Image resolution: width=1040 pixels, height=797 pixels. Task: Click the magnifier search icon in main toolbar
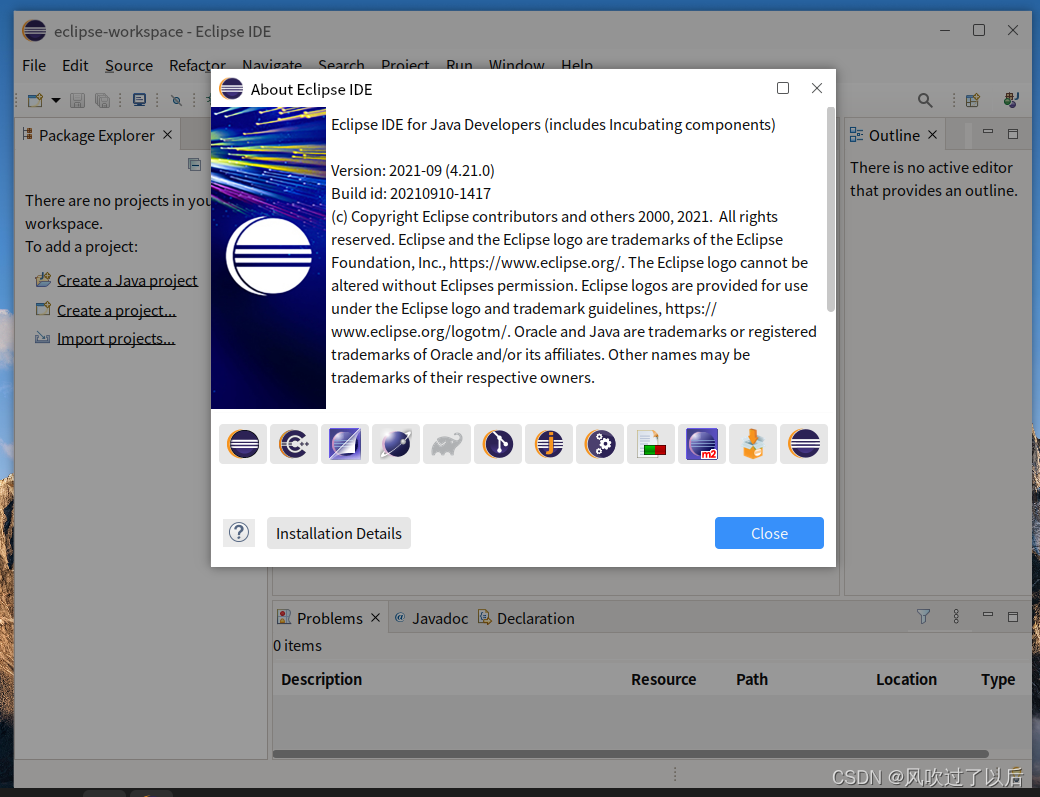click(925, 100)
